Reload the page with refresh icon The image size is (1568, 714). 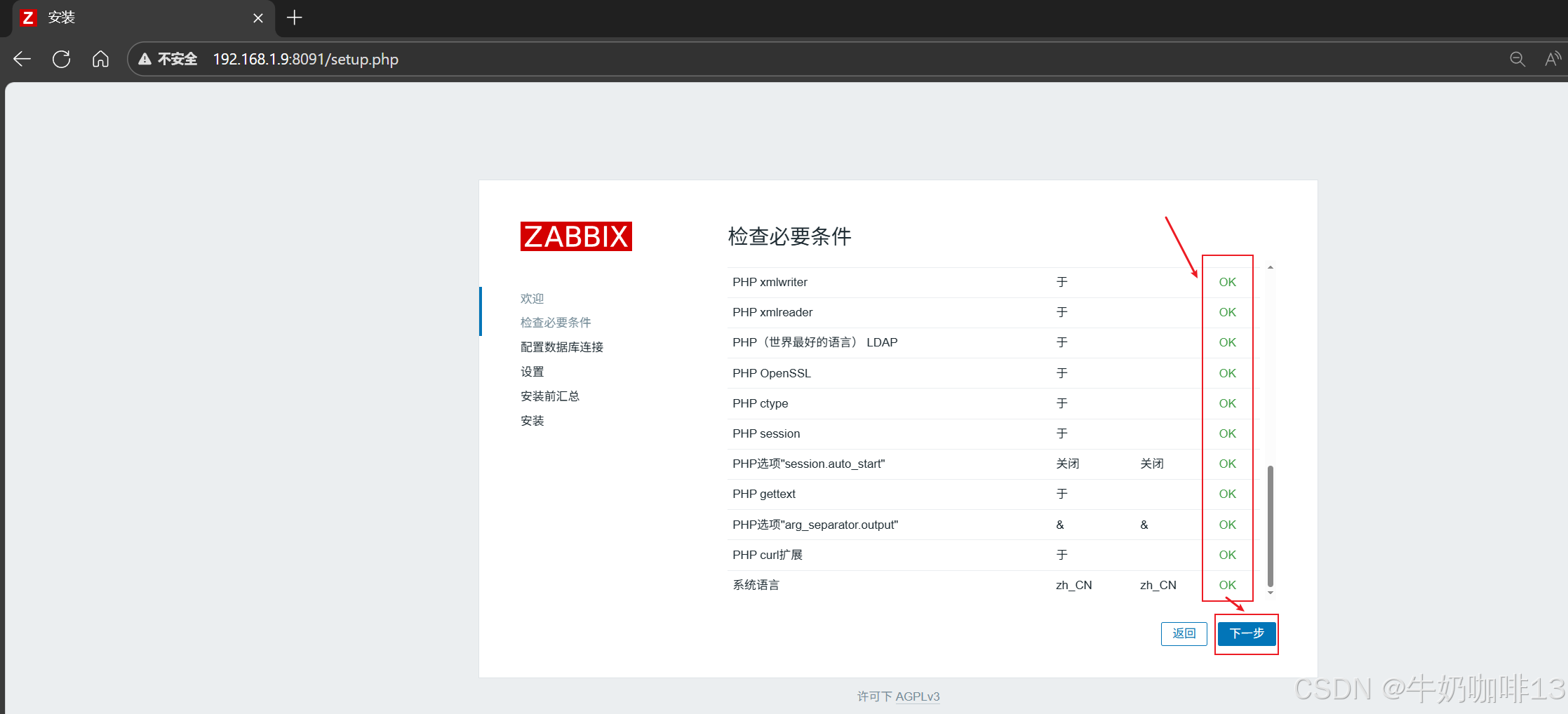[x=62, y=59]
